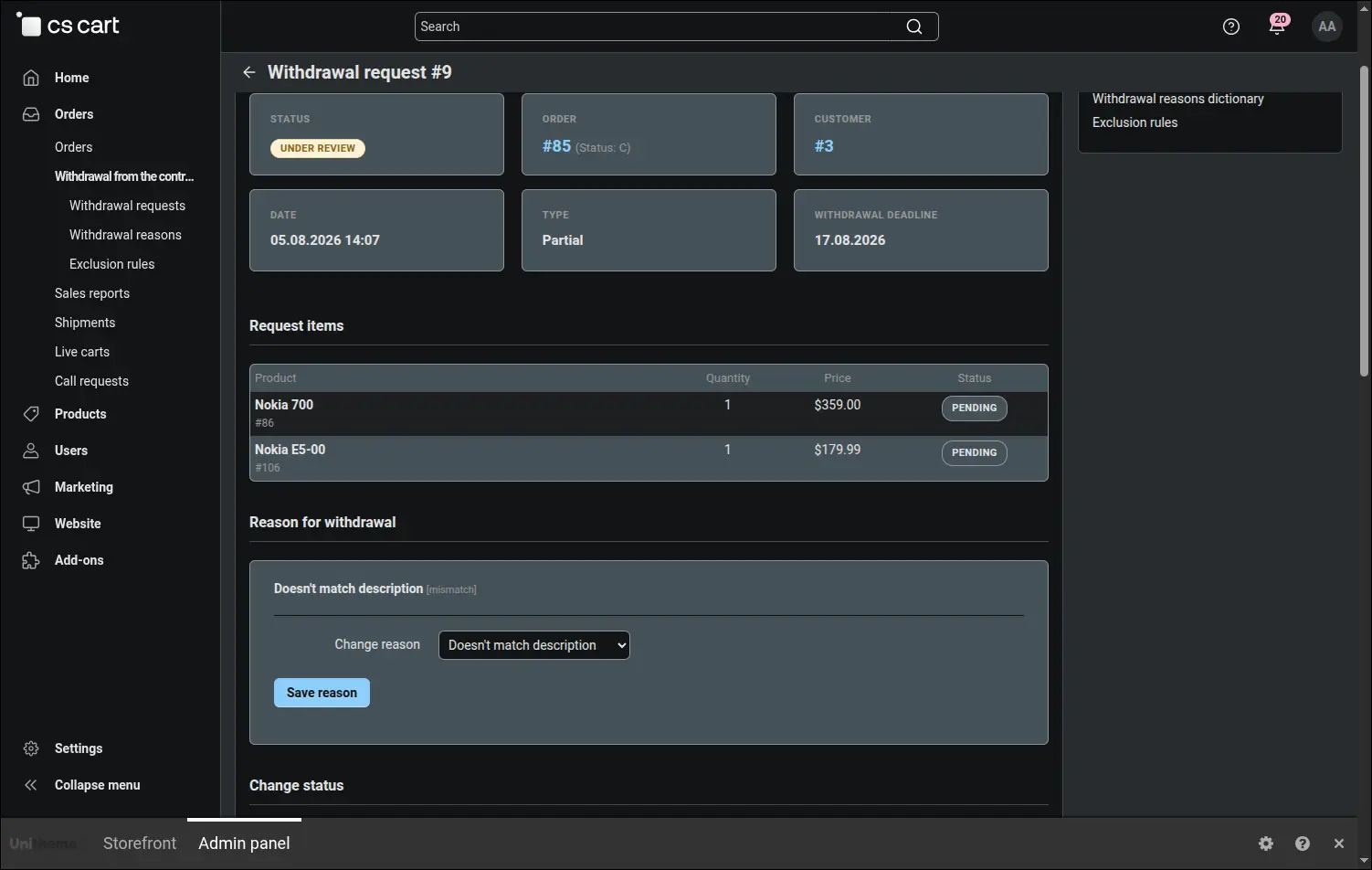Click the Marketing megaphone icon
1372x870 pixels.
click(x=31, y=487)
